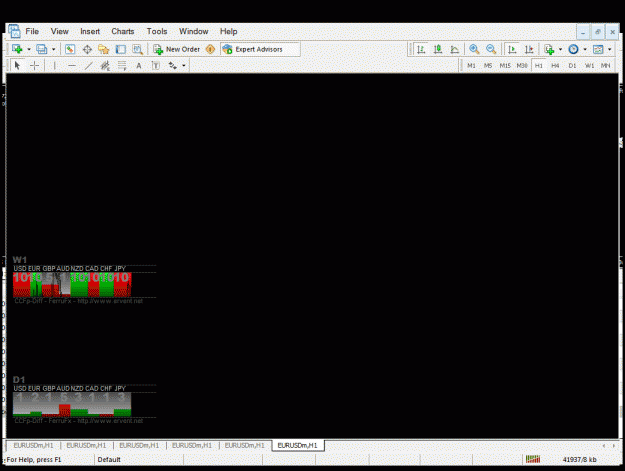
Task: Open the Insert menu
Action: (90, 31)
